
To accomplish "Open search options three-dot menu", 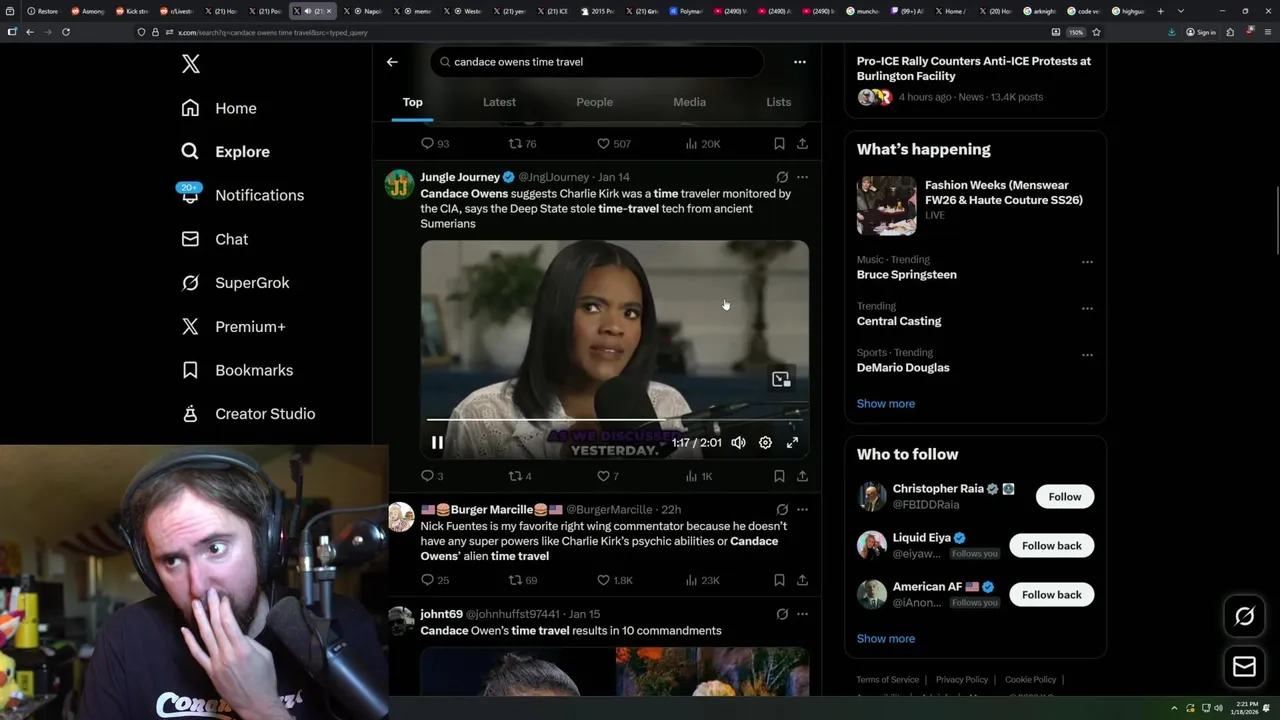I will pos(799,62).
